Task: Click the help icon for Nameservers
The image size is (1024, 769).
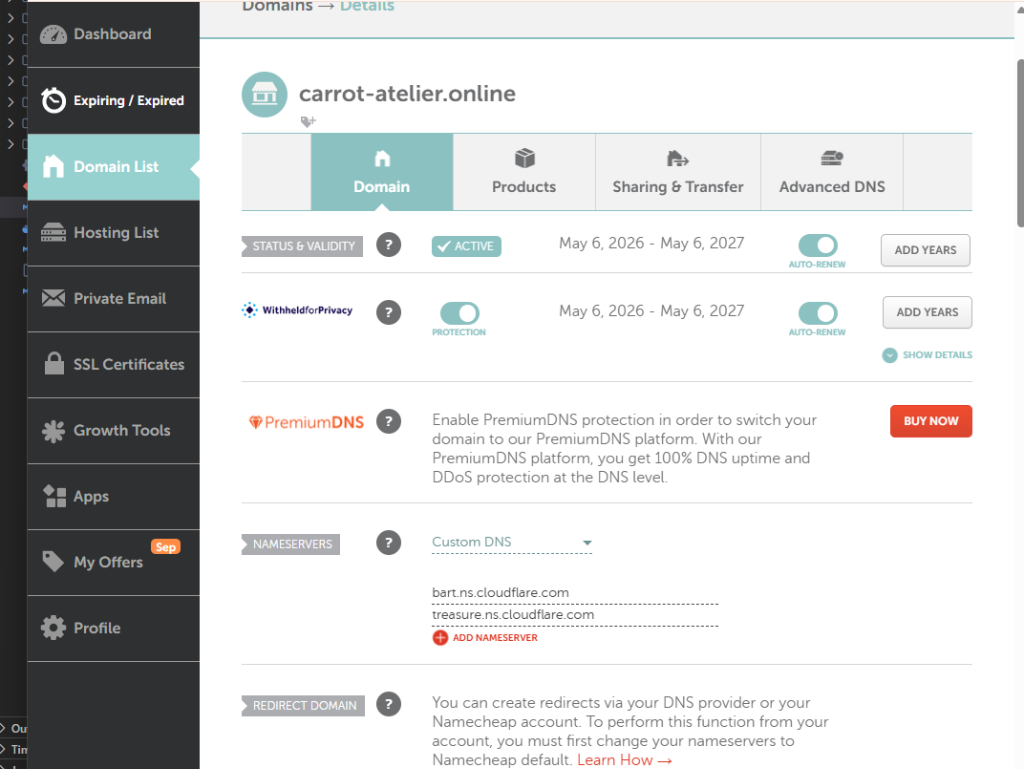Action: 389,542
